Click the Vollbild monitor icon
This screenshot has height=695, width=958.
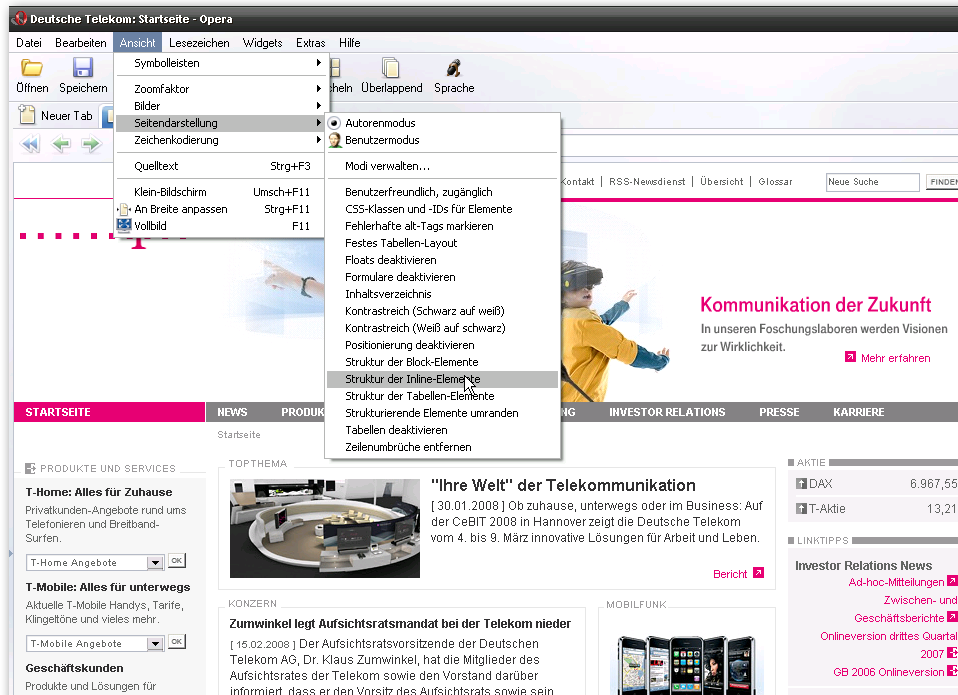tap(124, 225)
